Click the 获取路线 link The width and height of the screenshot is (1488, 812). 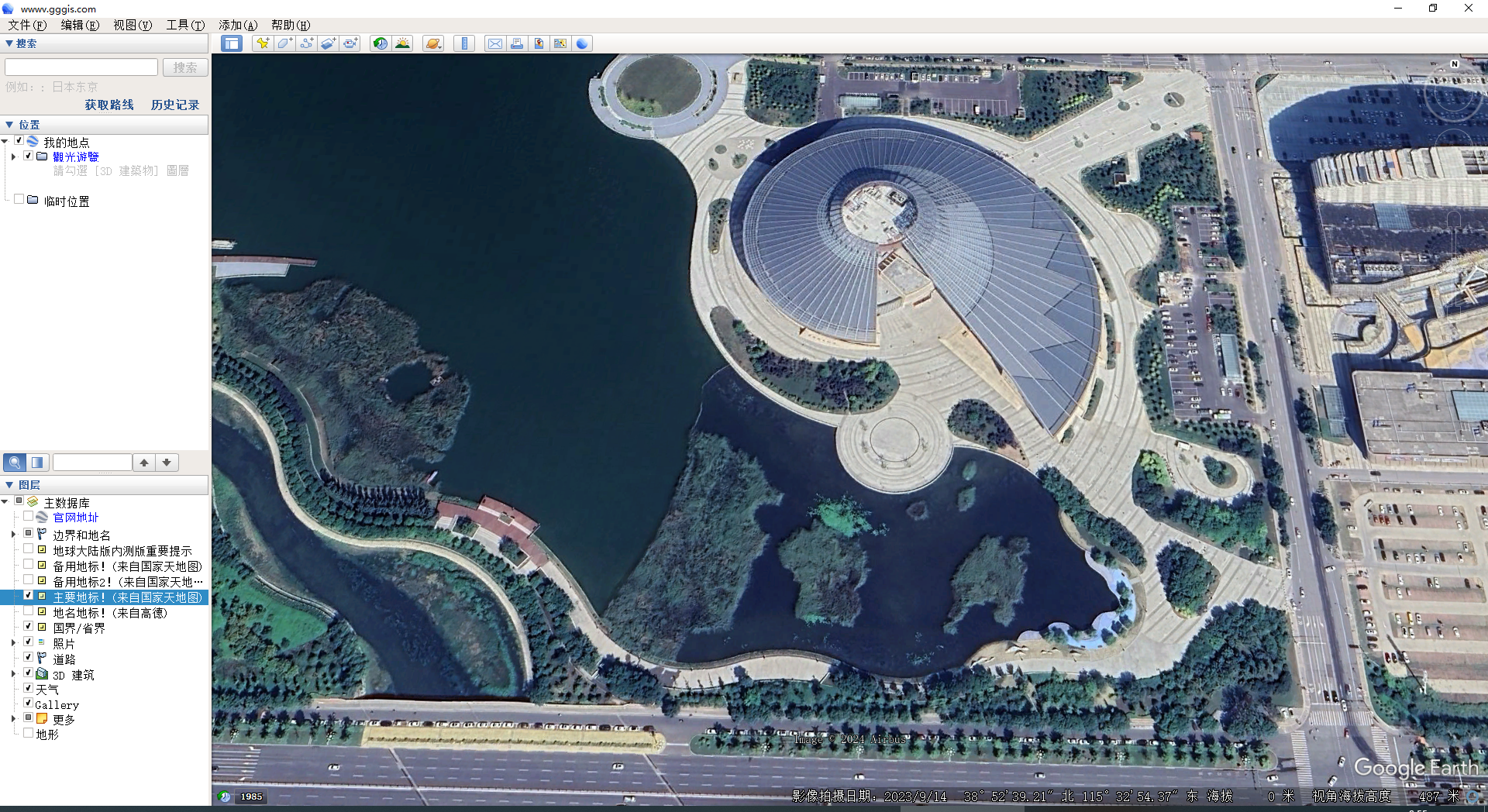click(x=109, y=105)
